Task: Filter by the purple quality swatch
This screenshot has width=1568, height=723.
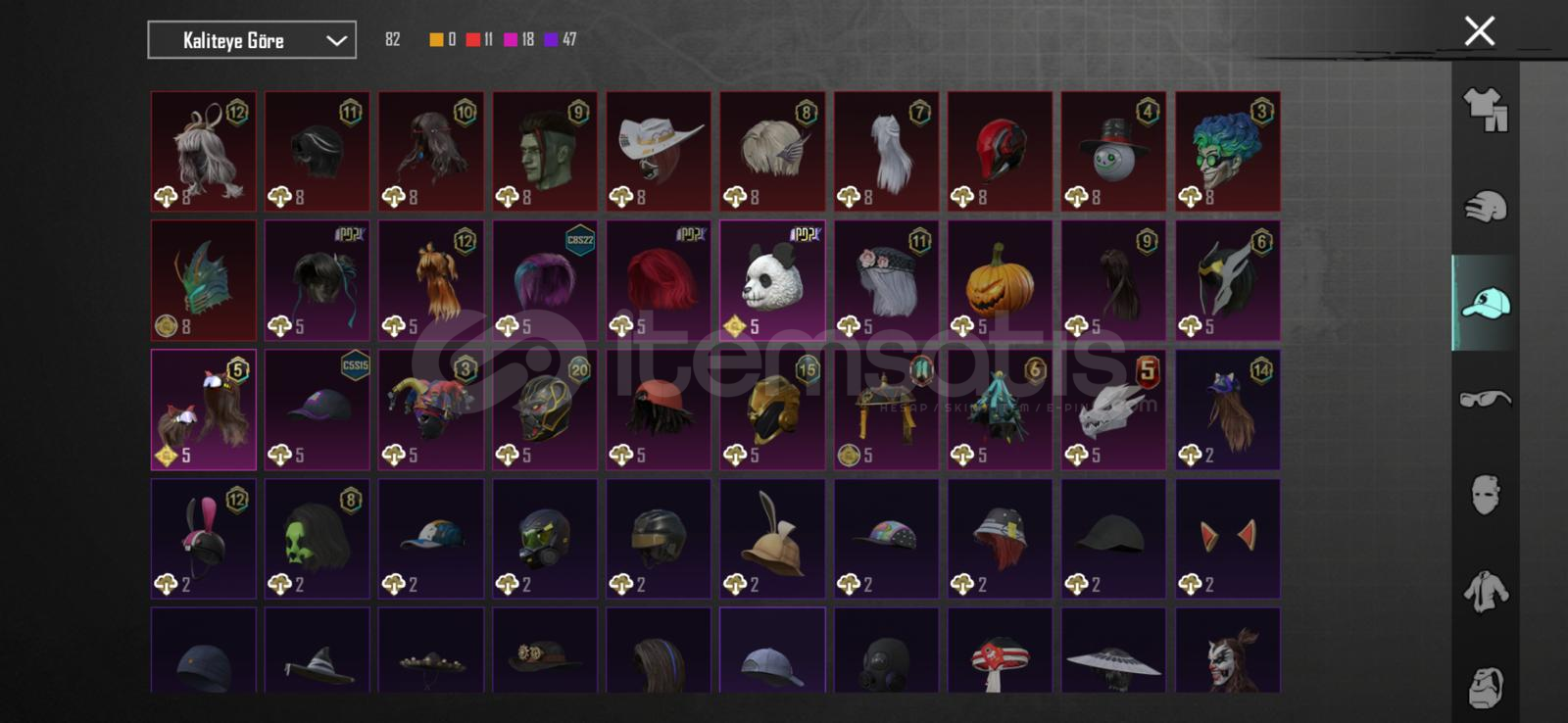Action: [551, 39]
